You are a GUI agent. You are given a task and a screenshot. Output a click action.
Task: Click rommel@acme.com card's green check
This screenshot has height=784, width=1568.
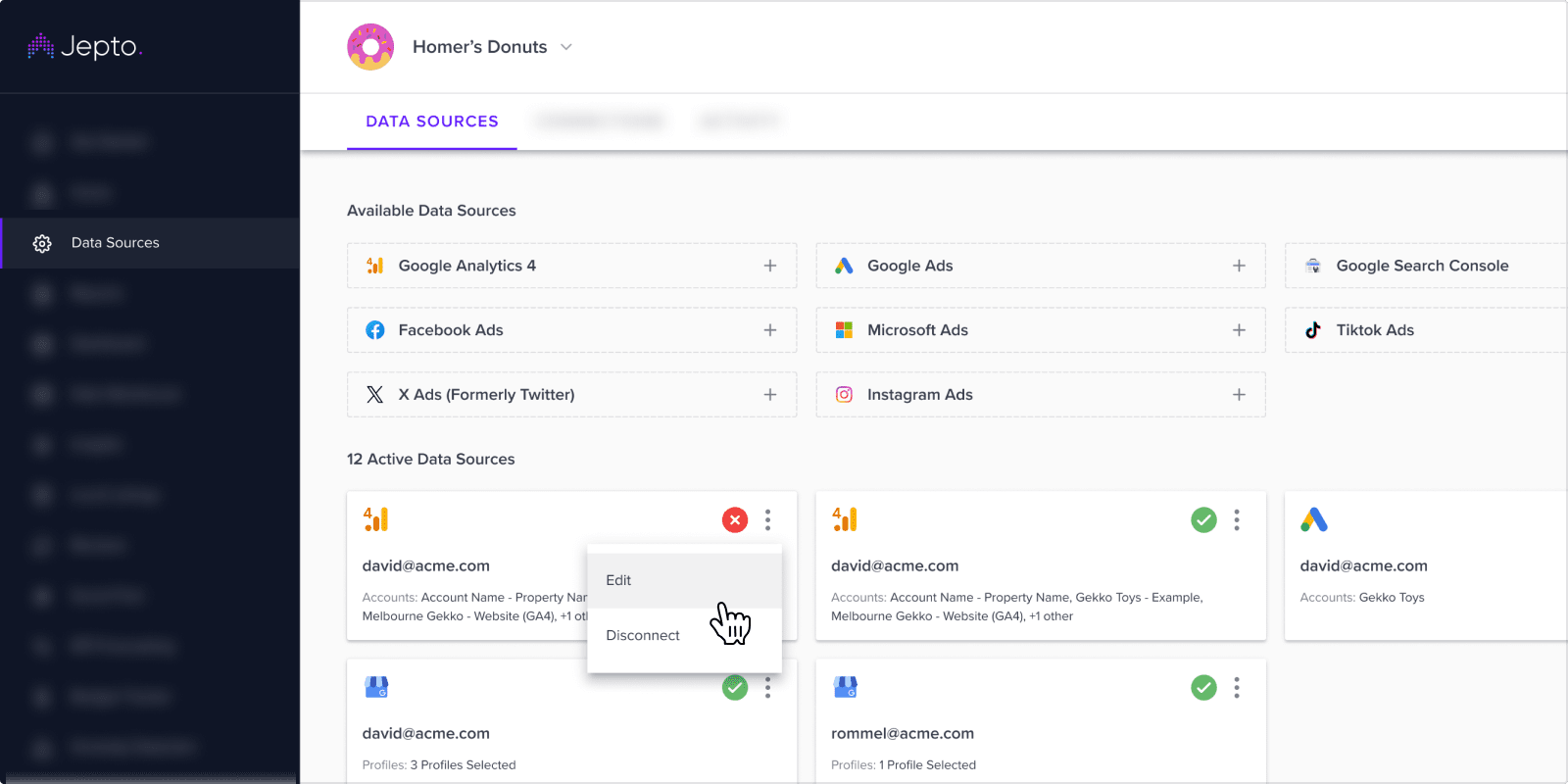coord(1203,688)
